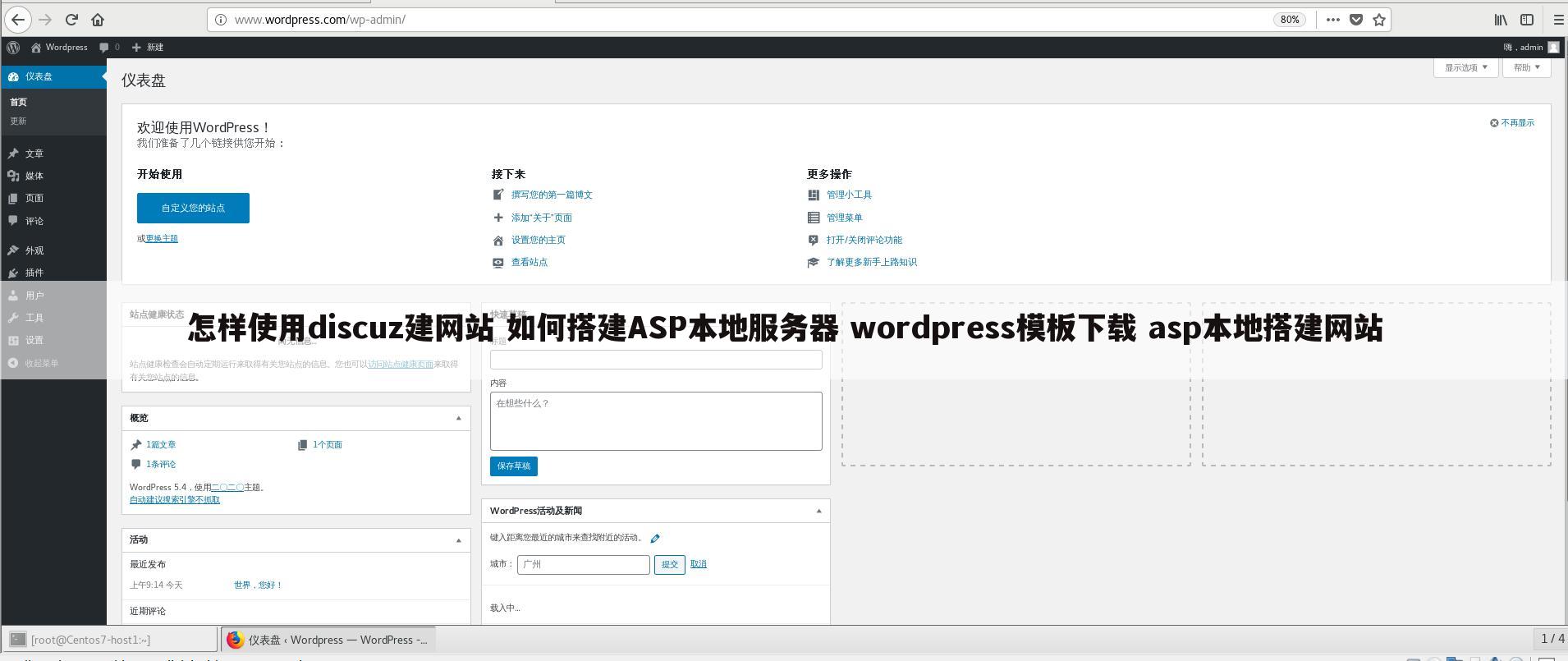The height and width of the screenshot is (661, 1568).
Task: Click 取消 link next to submit
Action: pyautogui.click(x=699, y=564)
